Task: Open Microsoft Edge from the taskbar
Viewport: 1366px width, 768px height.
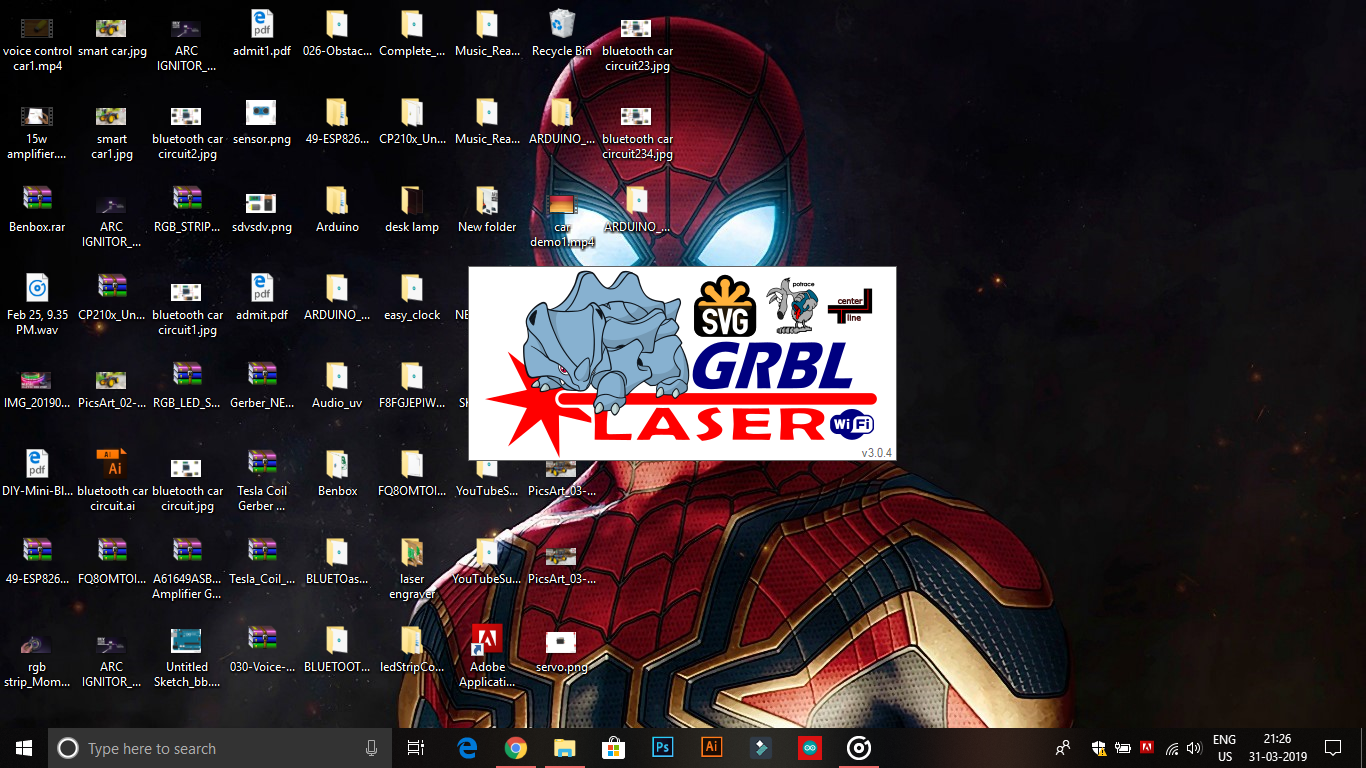Action: 466,747
